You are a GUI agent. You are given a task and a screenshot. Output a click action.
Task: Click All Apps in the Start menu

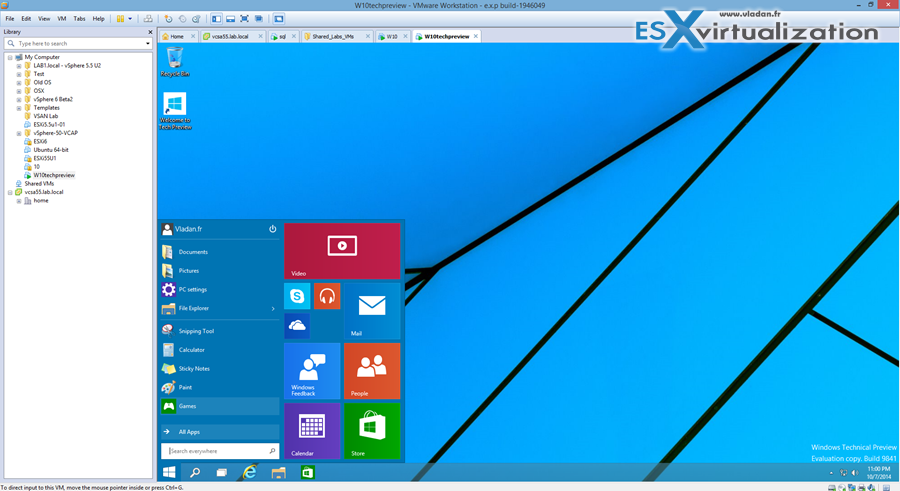pyautogui.click(x=220, y=432)
